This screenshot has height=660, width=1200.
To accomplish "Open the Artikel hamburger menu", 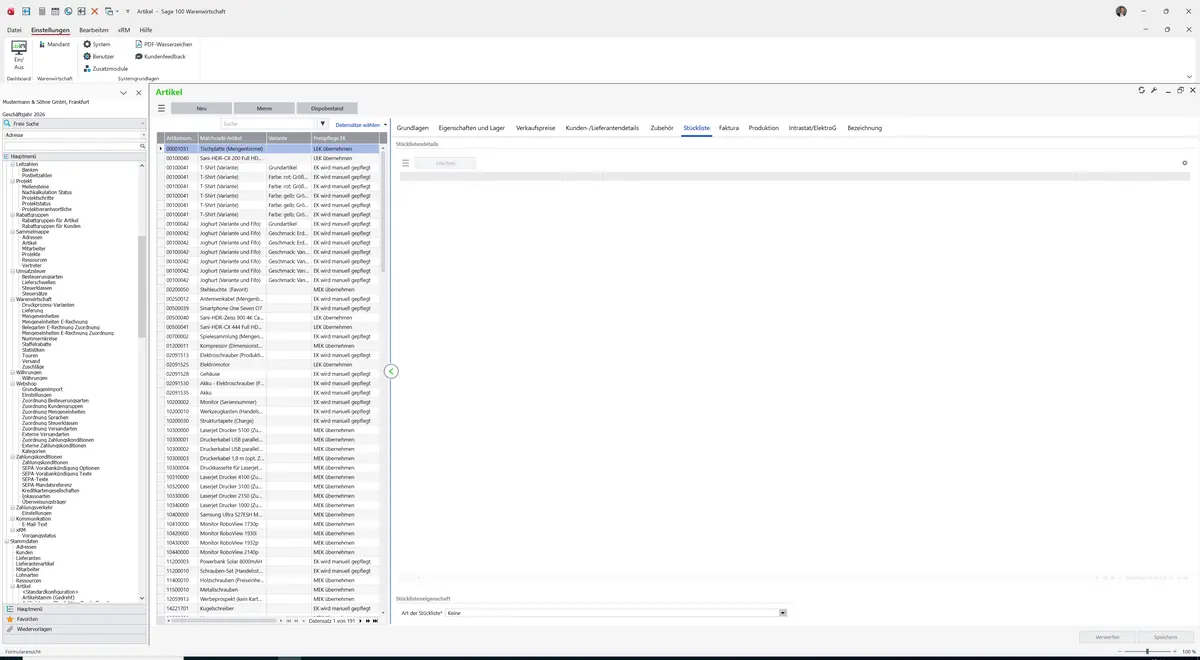I will tap(161, 108).
